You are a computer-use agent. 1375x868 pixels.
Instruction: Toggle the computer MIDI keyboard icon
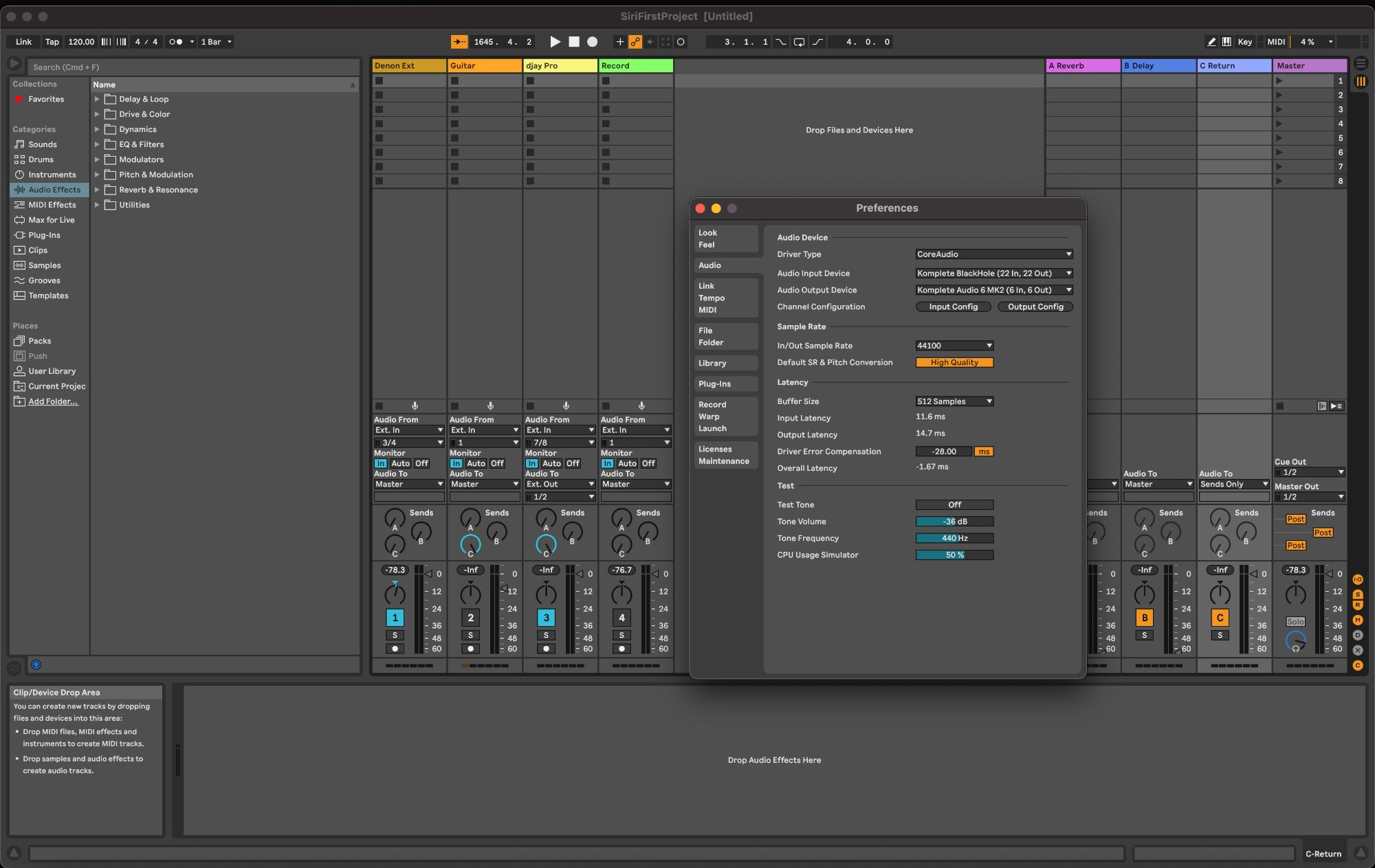click(1226, 42)
